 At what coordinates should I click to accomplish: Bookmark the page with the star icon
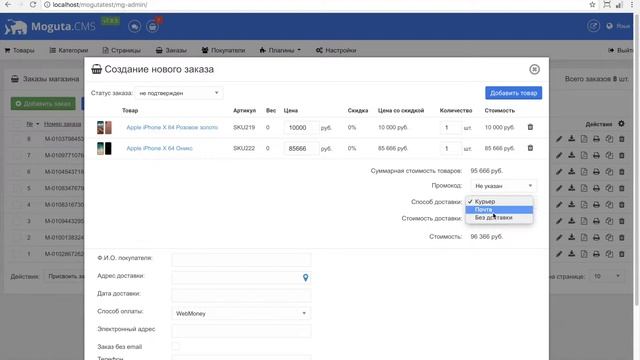[592, 5]
